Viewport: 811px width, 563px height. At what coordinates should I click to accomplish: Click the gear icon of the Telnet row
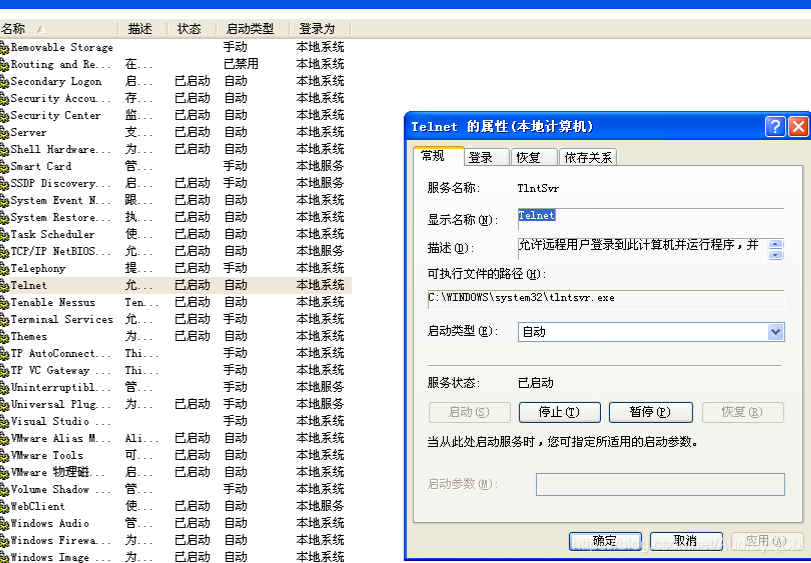pos(5,286)
